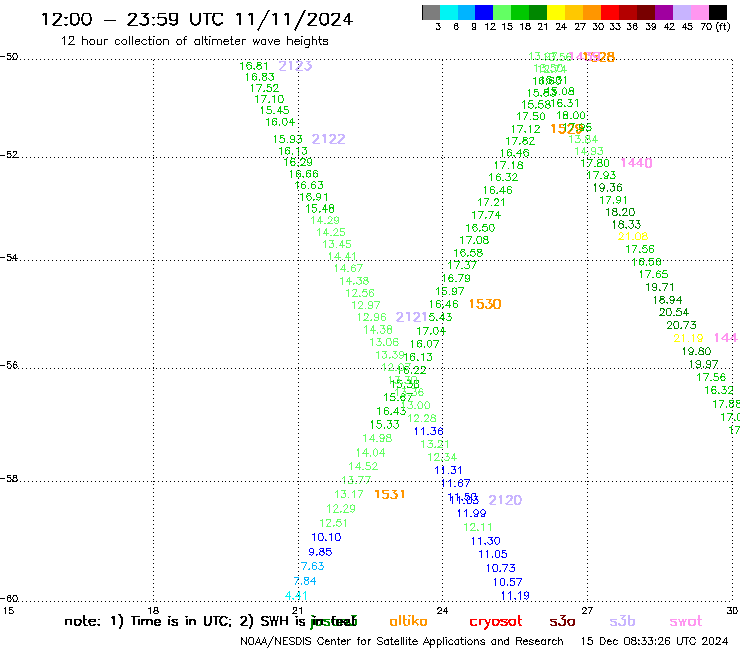Select the black 70 ft legend swatch
740x650 pixels.
click(x=717, y=12)
